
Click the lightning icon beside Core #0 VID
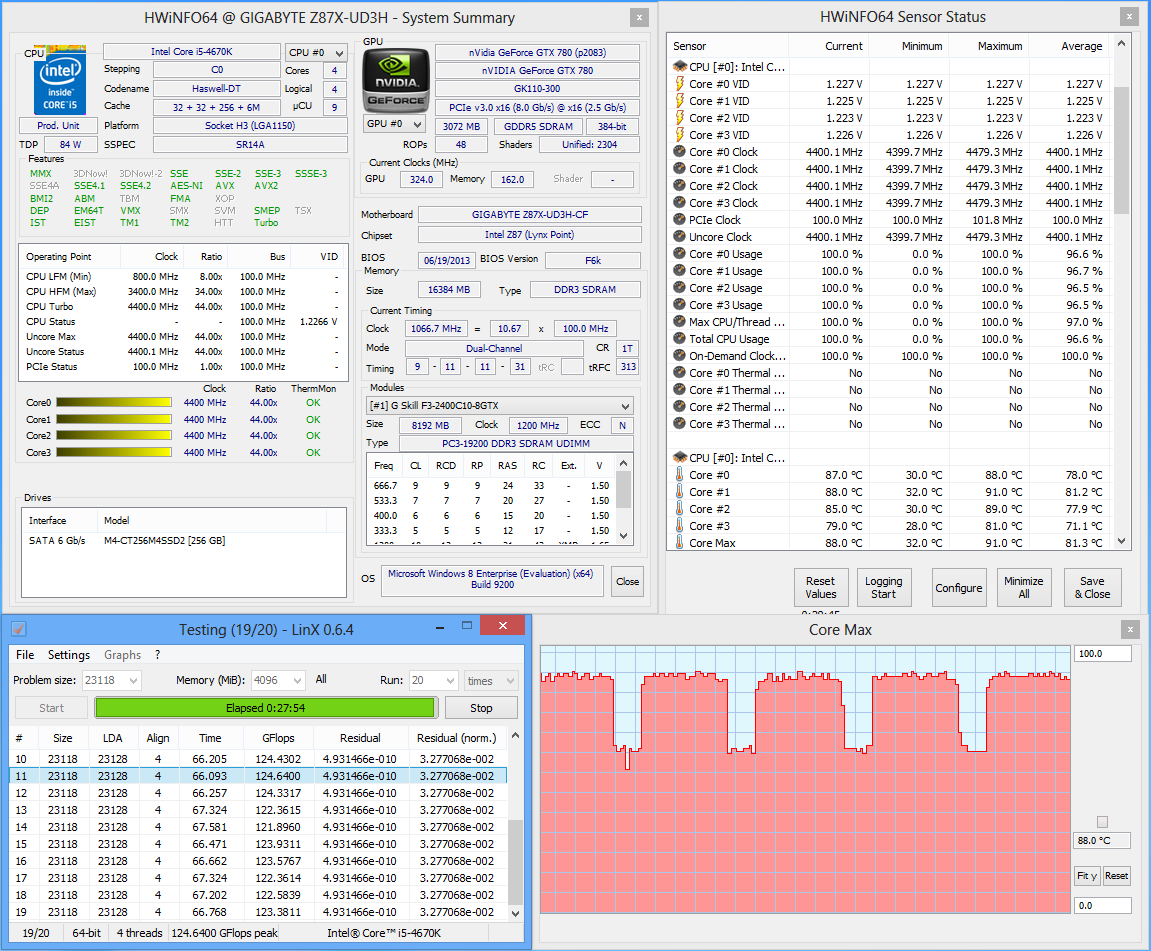[680, 84]
